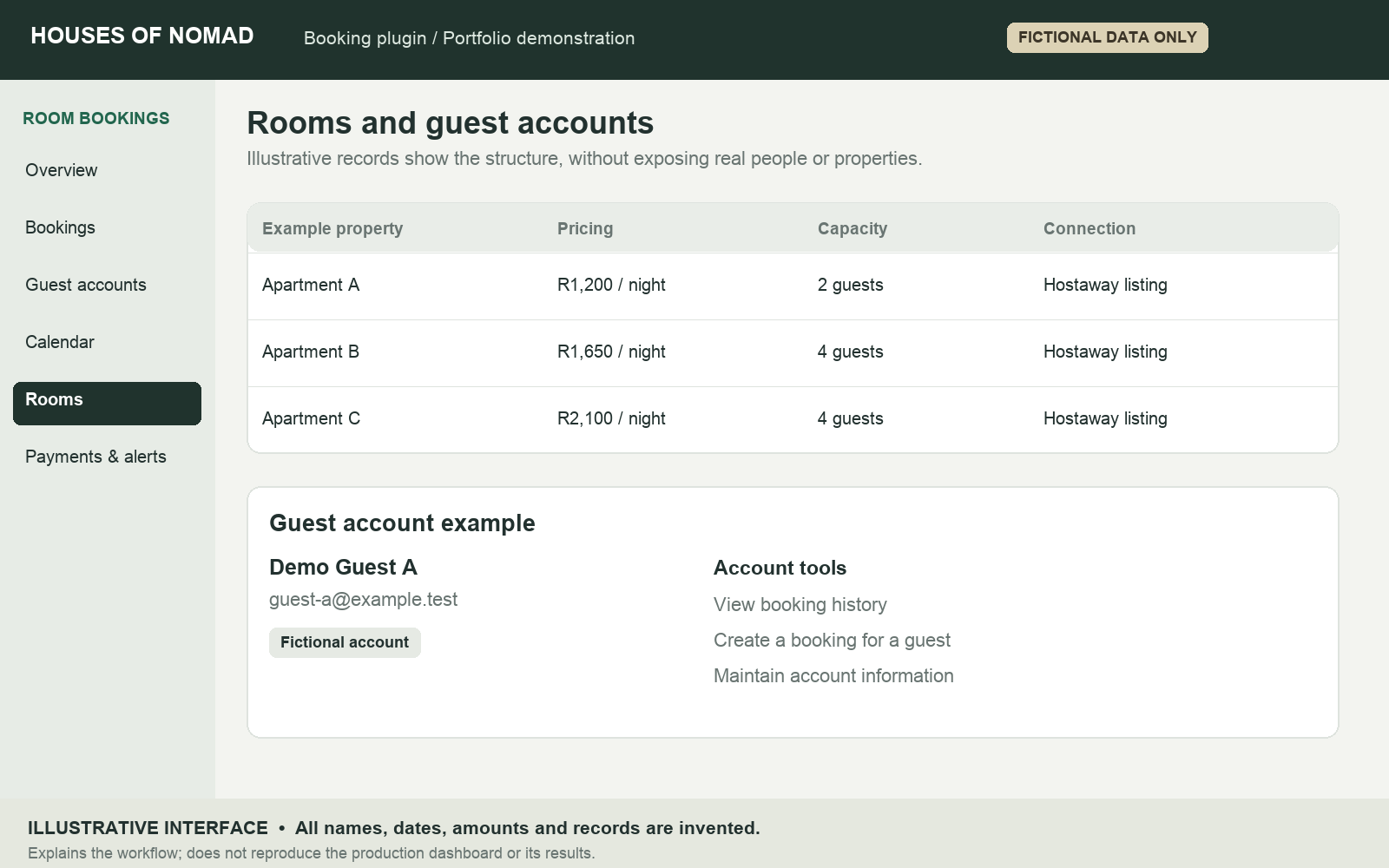The height and width of the screenshot is (868, 1389).
Task: Click Apartment A's Hostaway listing cell
Action: pos(1105,285)
